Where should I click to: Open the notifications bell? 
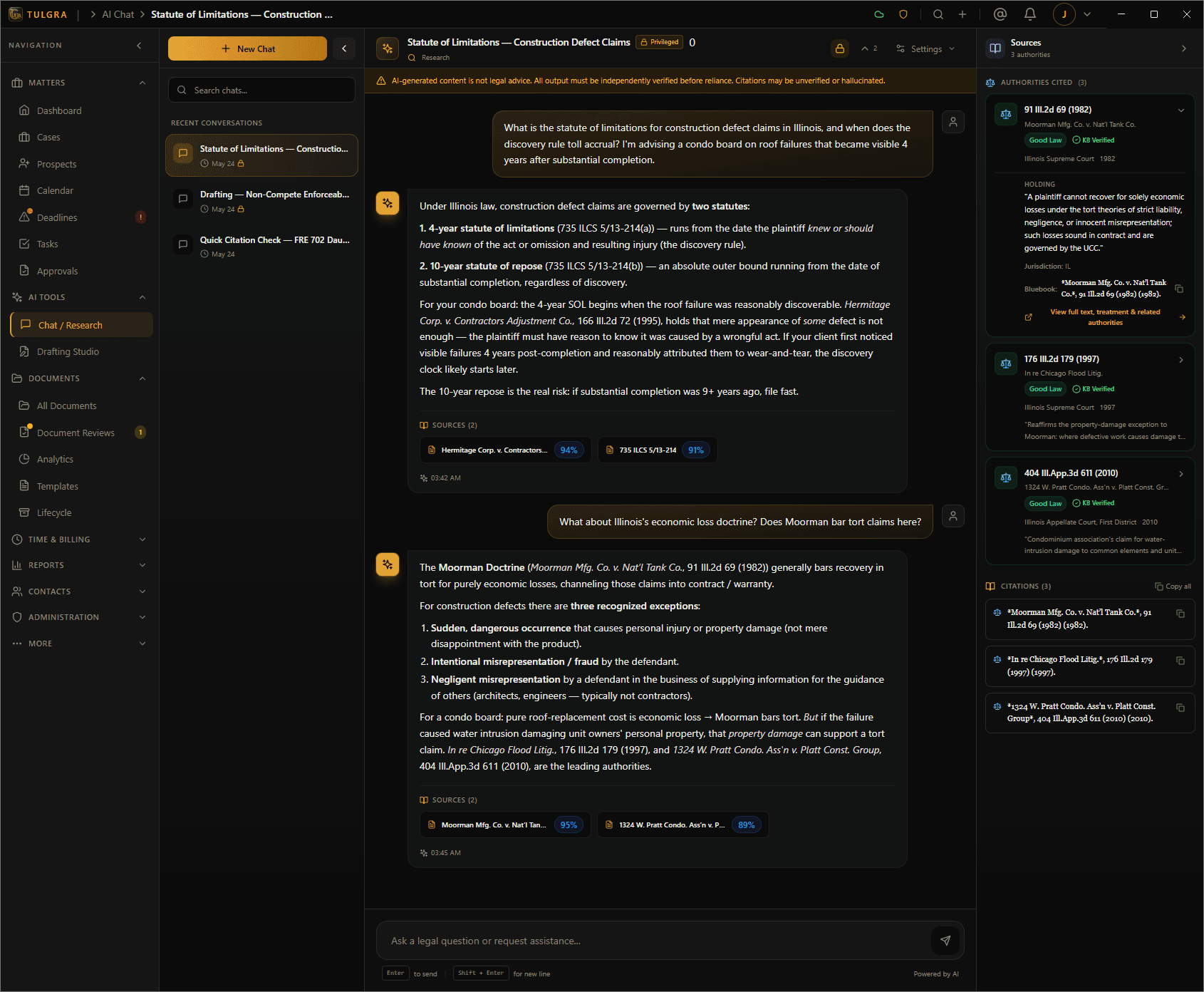pos(1030,14)
